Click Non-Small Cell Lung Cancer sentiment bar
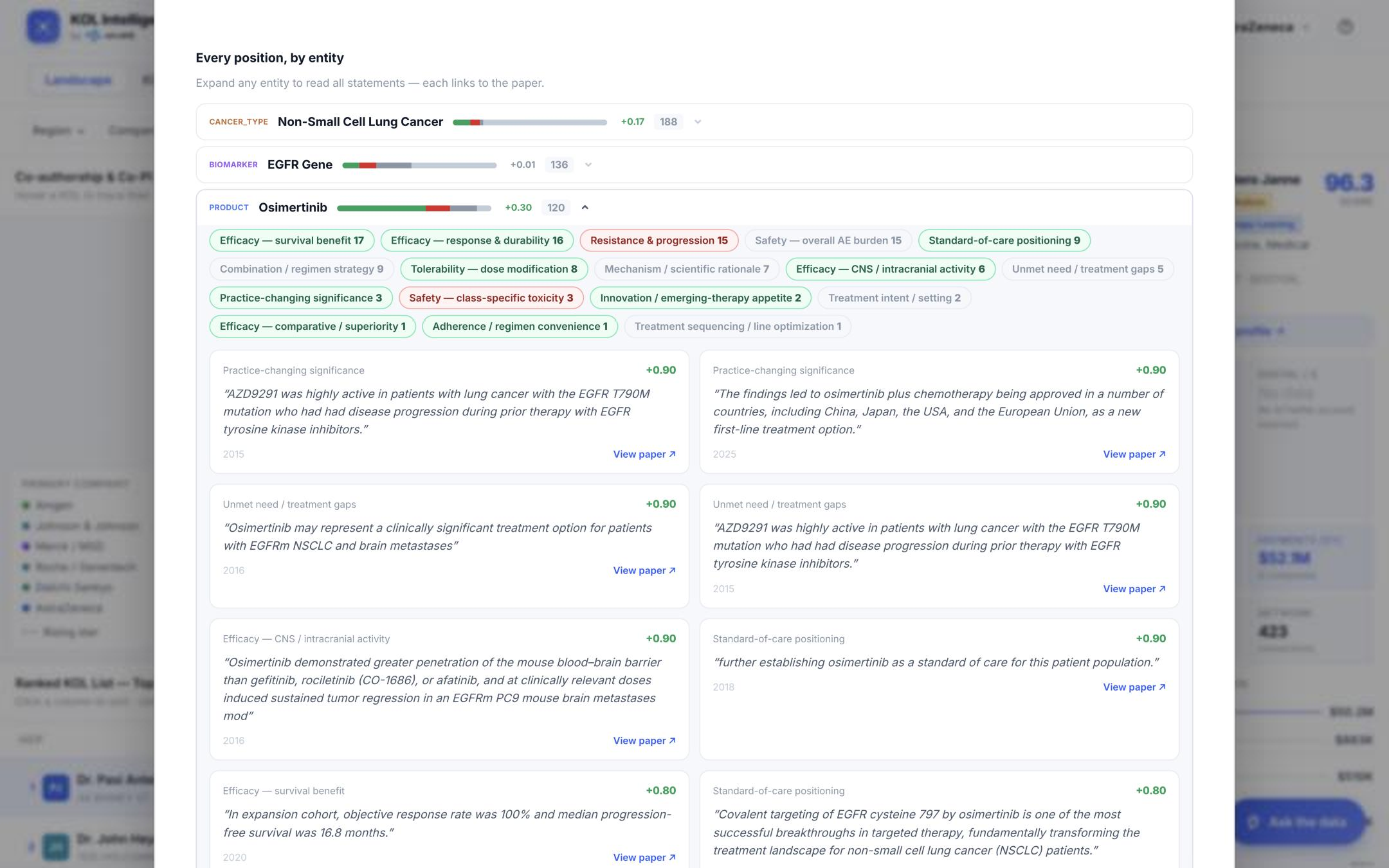The image size is (1389, 868). 530,122
